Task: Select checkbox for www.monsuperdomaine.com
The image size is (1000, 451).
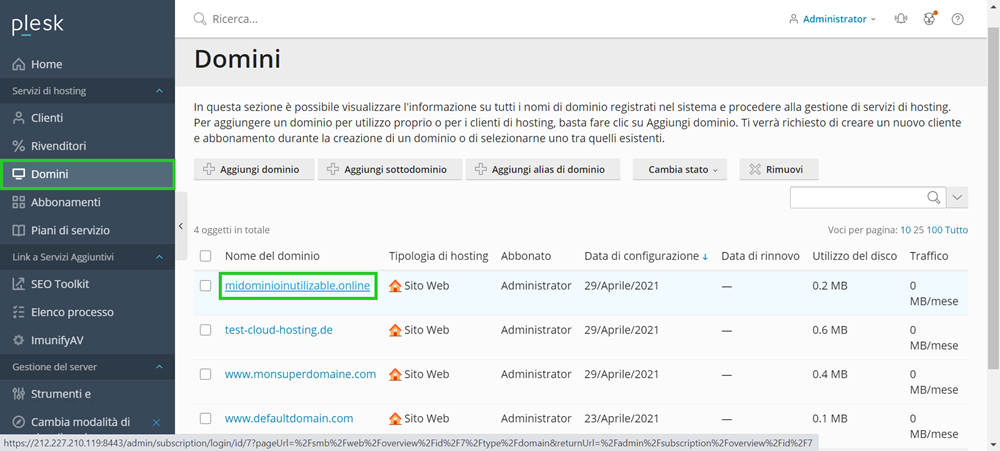Action: [205, 374]
